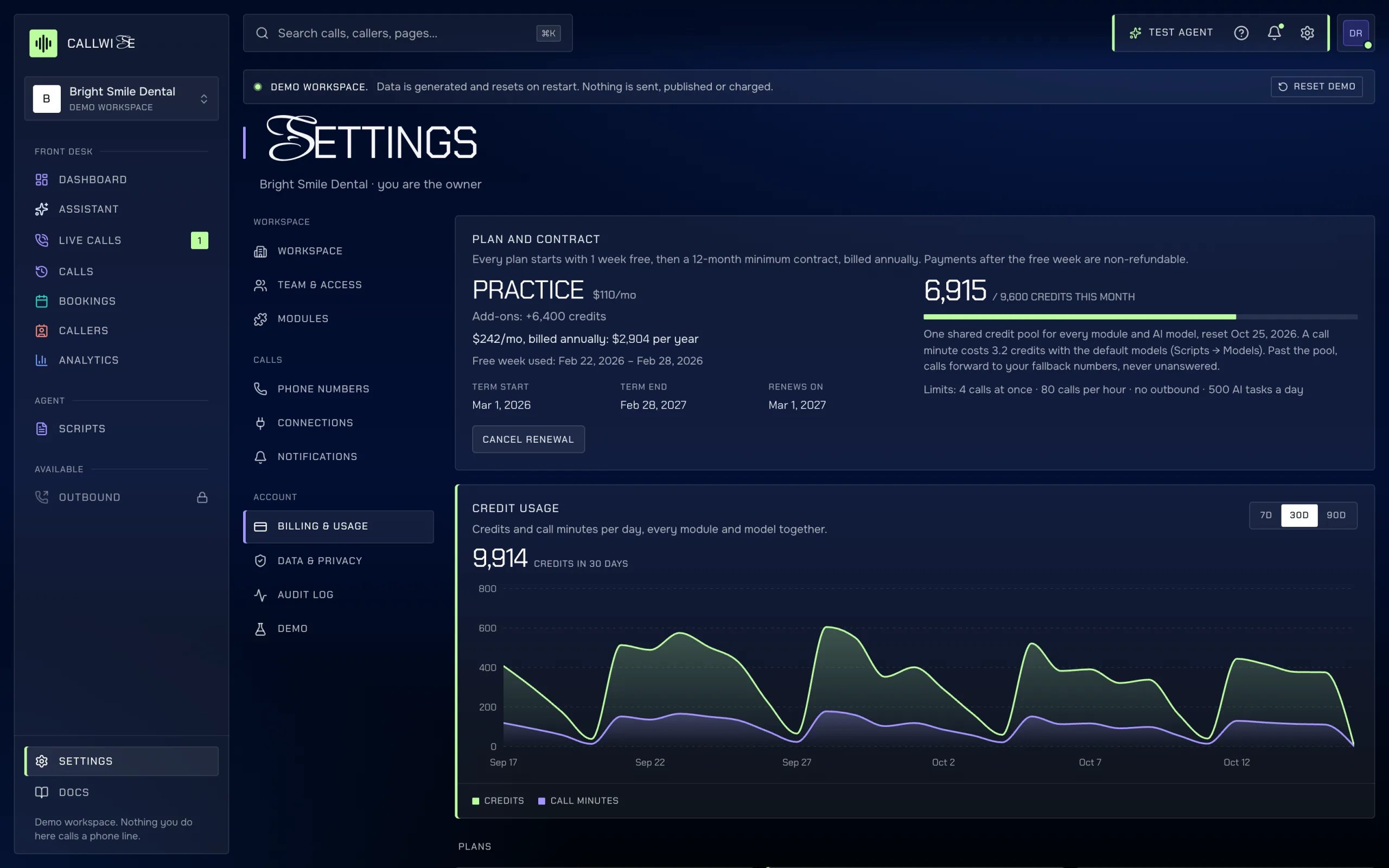Click the Audit Log pulse icon
Image resolution: width=1389 pixels, height=868 pixels.
click(x=260, y=595)
